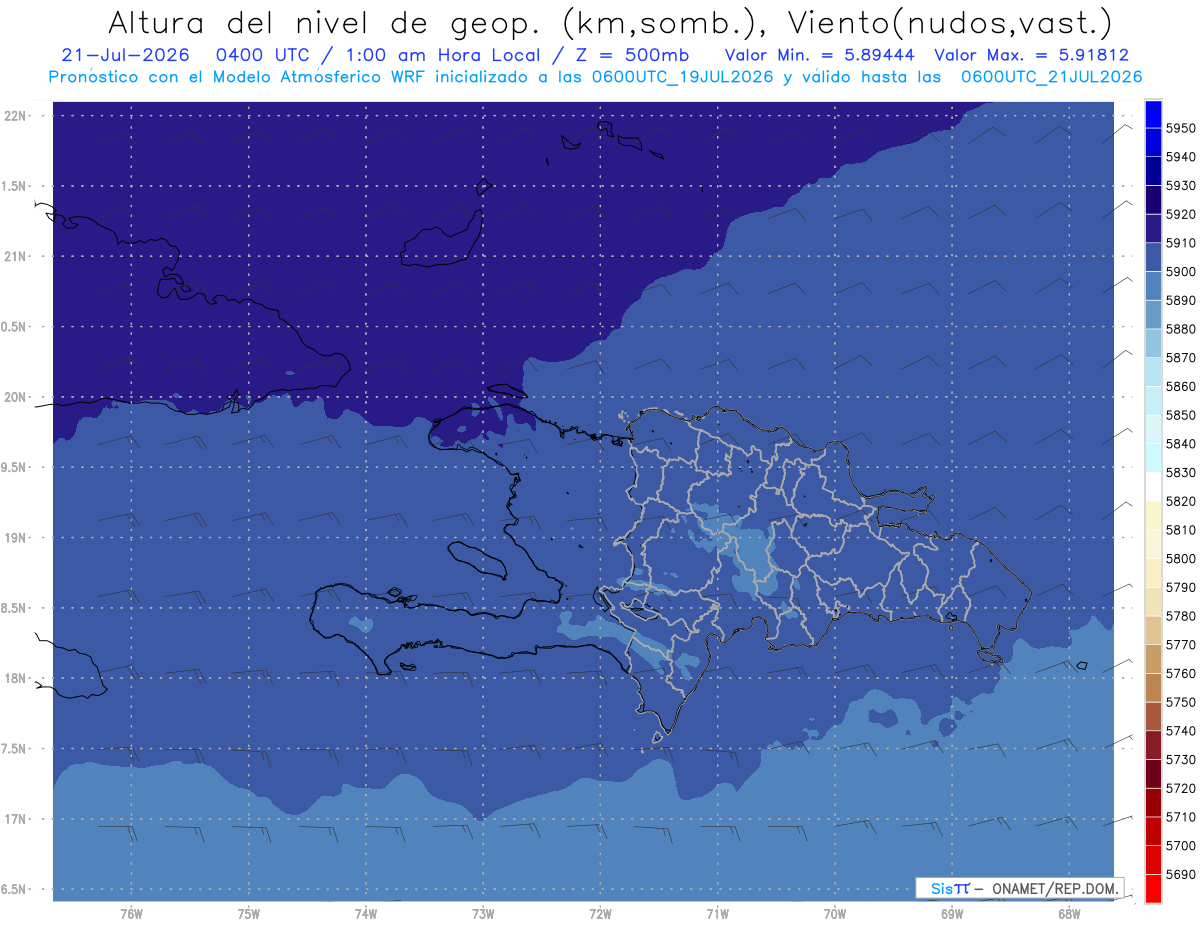This screenshot has height=927, width=1200.
Task: Click the 19N latitude label
Action: (16, 537)
